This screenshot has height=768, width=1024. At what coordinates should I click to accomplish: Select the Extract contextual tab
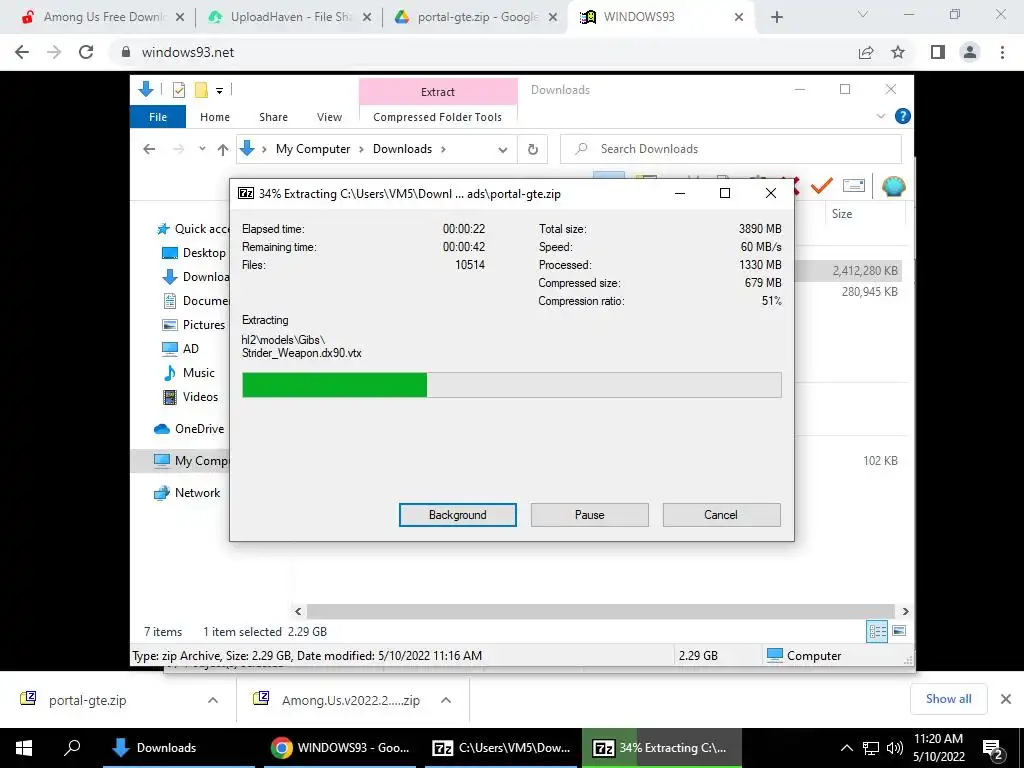coord(438,91)
